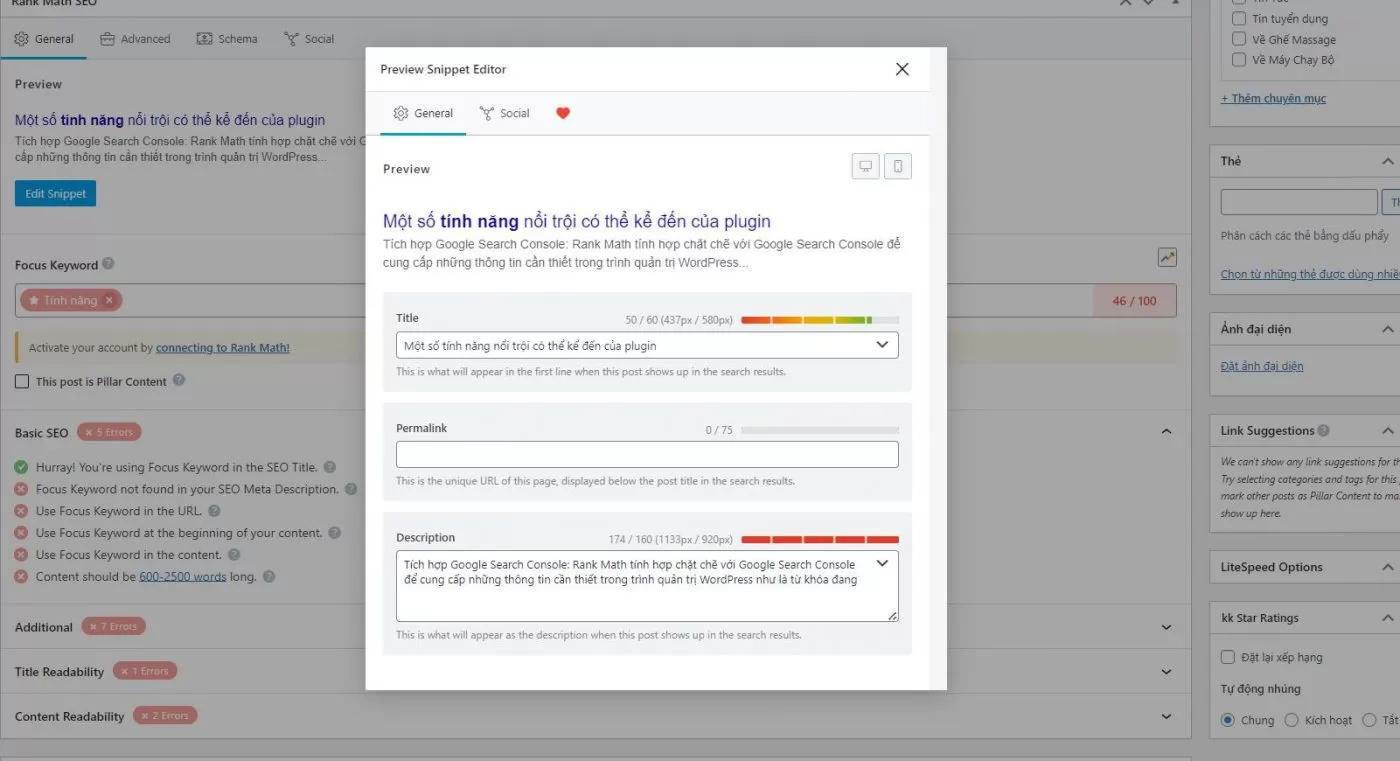Click help icon for Meta Description check
The height and width of the screenshot is (761, 1400).
coord(351,489)
